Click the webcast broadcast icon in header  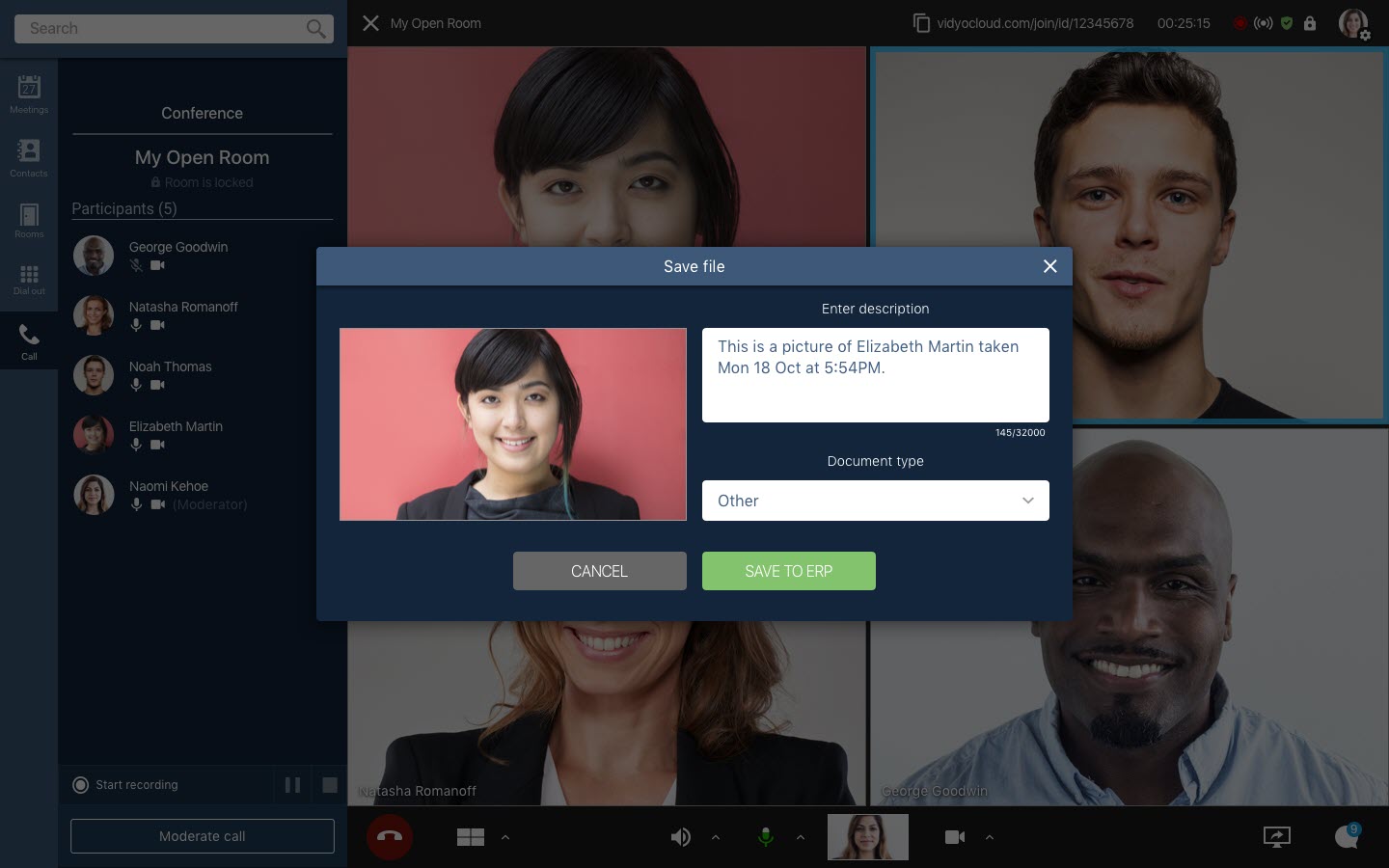1264,23
